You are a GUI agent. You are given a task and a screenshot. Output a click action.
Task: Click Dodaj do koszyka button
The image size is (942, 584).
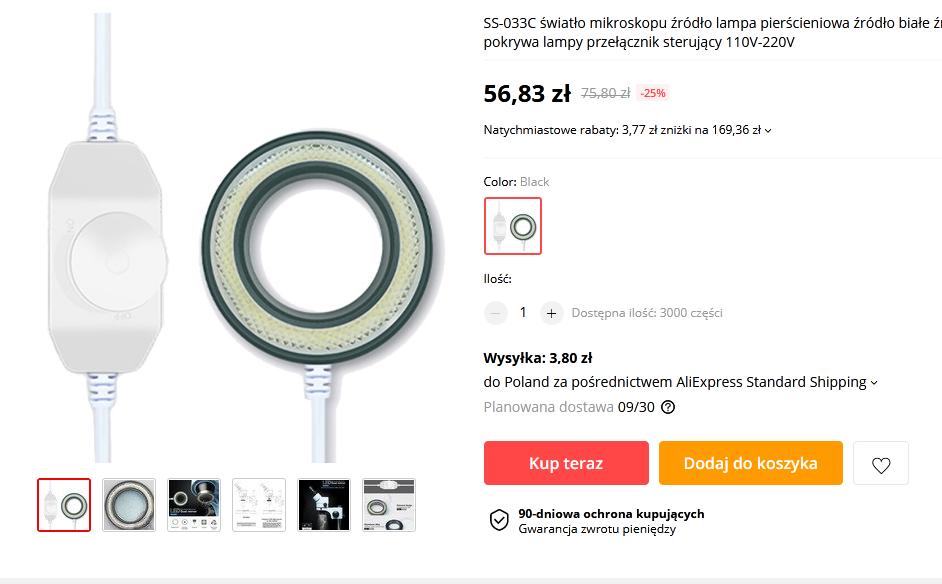click(x=750, y=463)
